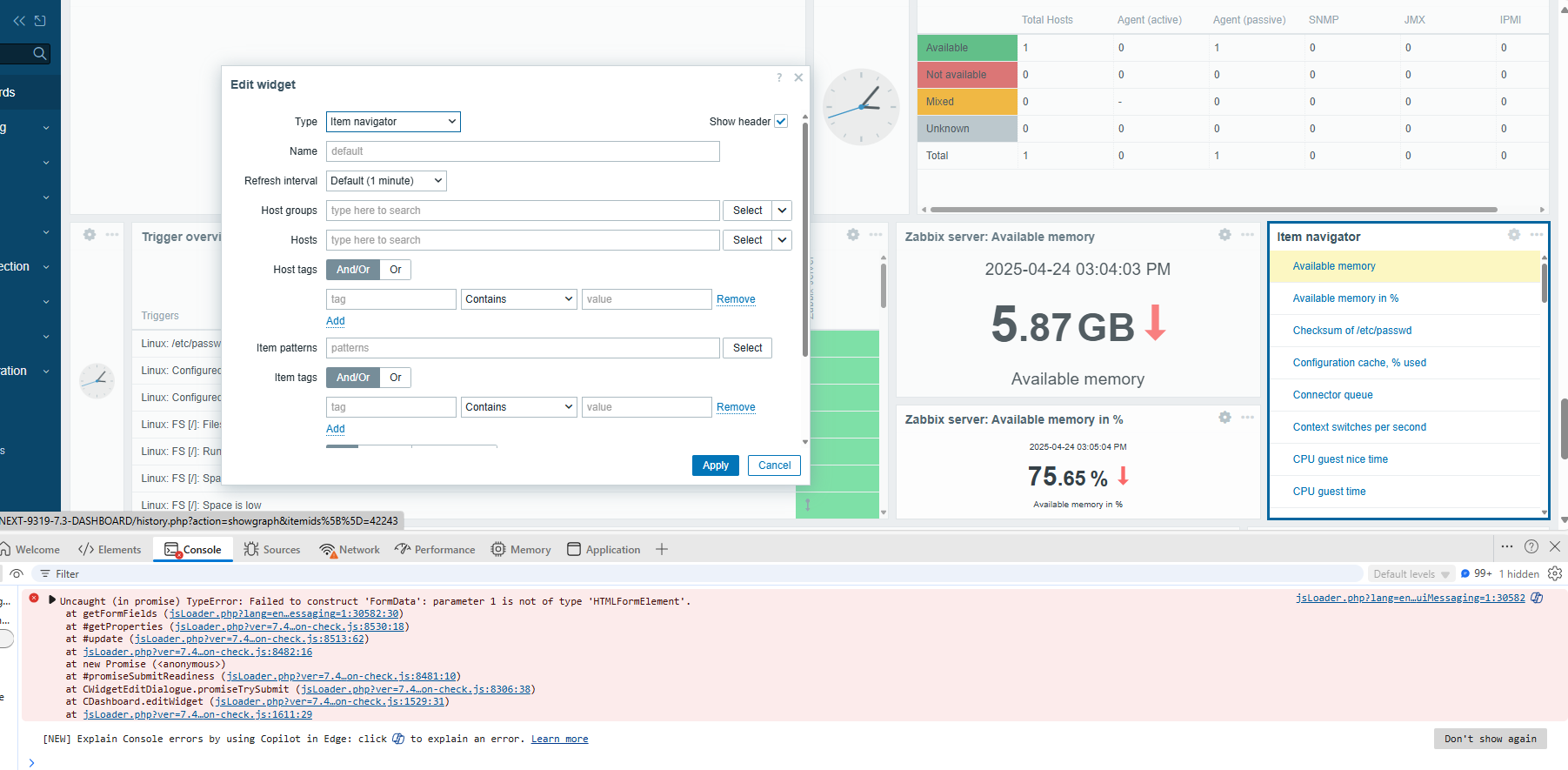Select Or for Item tags
Viewport: 1568px width, 770px height.
[396, 378]
